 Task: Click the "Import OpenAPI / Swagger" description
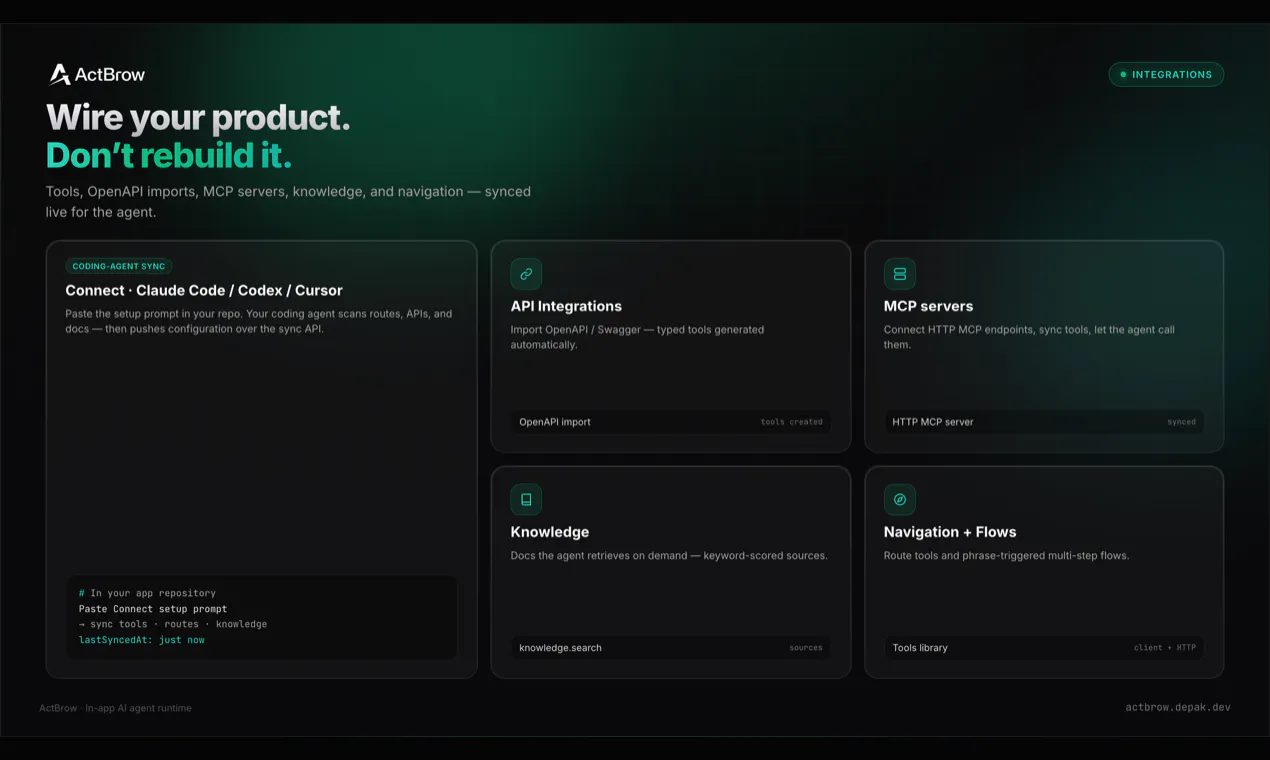pyautogui.click(x=637, y=337)
